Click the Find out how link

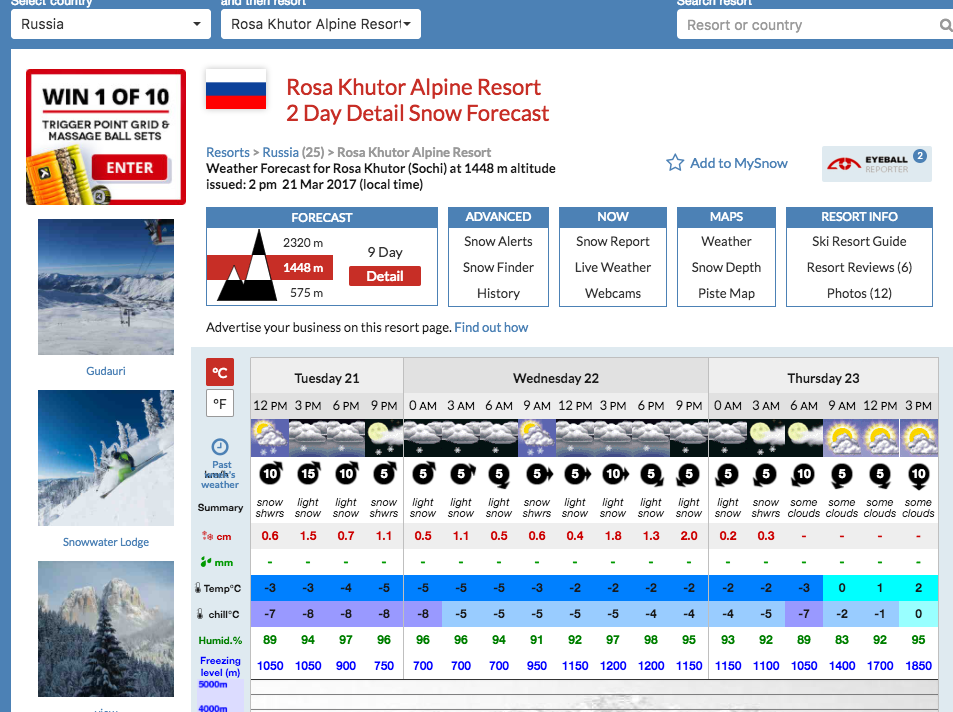(491, 327)
